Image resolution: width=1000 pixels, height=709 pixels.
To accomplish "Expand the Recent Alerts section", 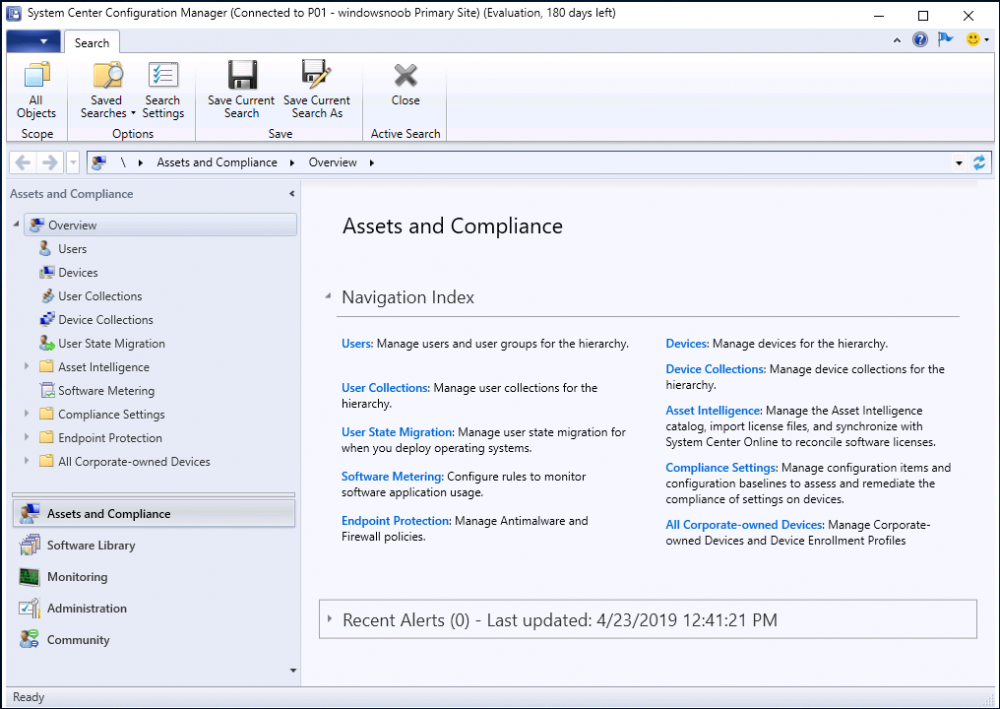I will 329,618.
